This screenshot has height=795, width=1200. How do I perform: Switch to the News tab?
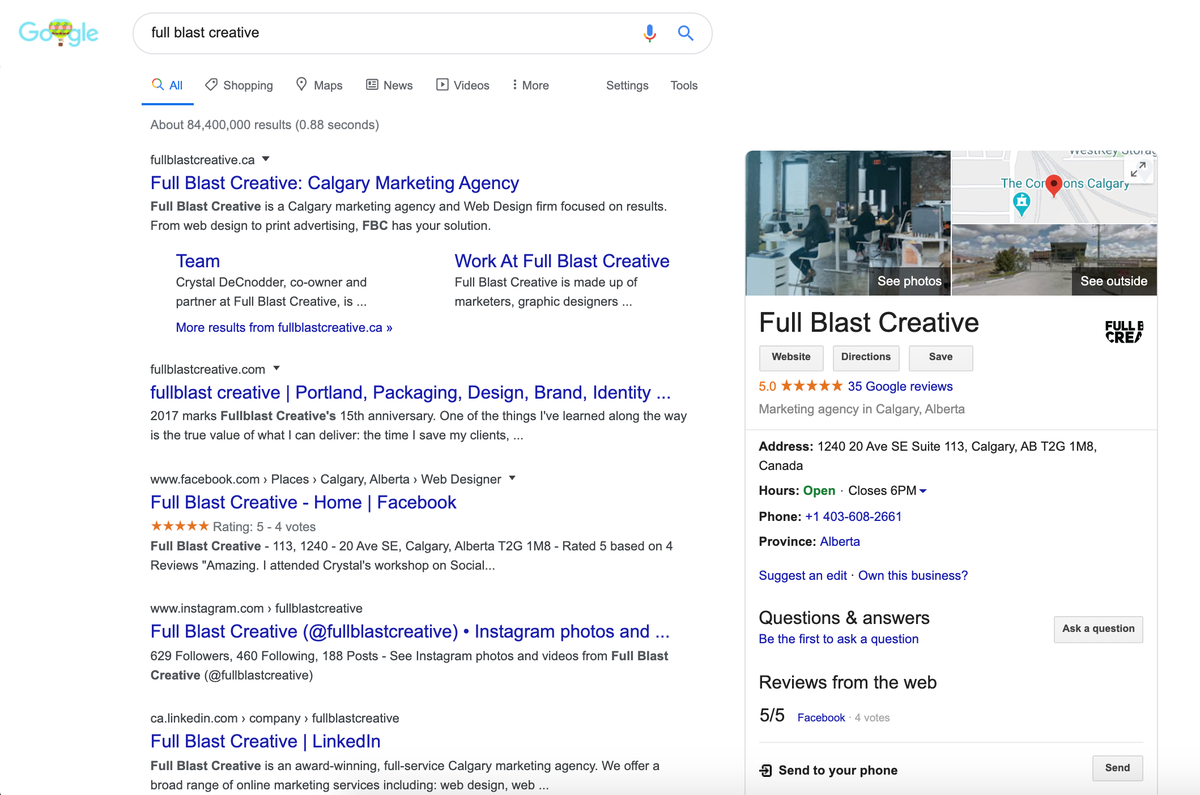point(389,85)
